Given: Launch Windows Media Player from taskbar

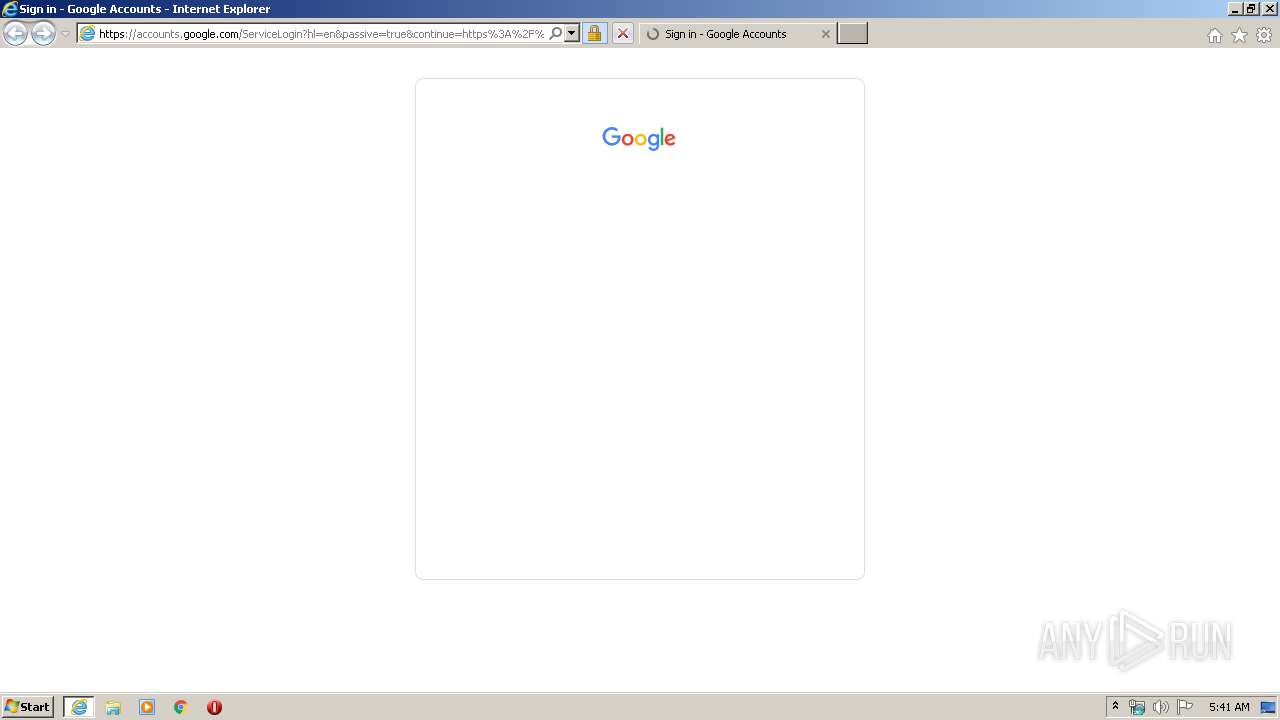Looking at the screenshot, I should click(147, 707).
